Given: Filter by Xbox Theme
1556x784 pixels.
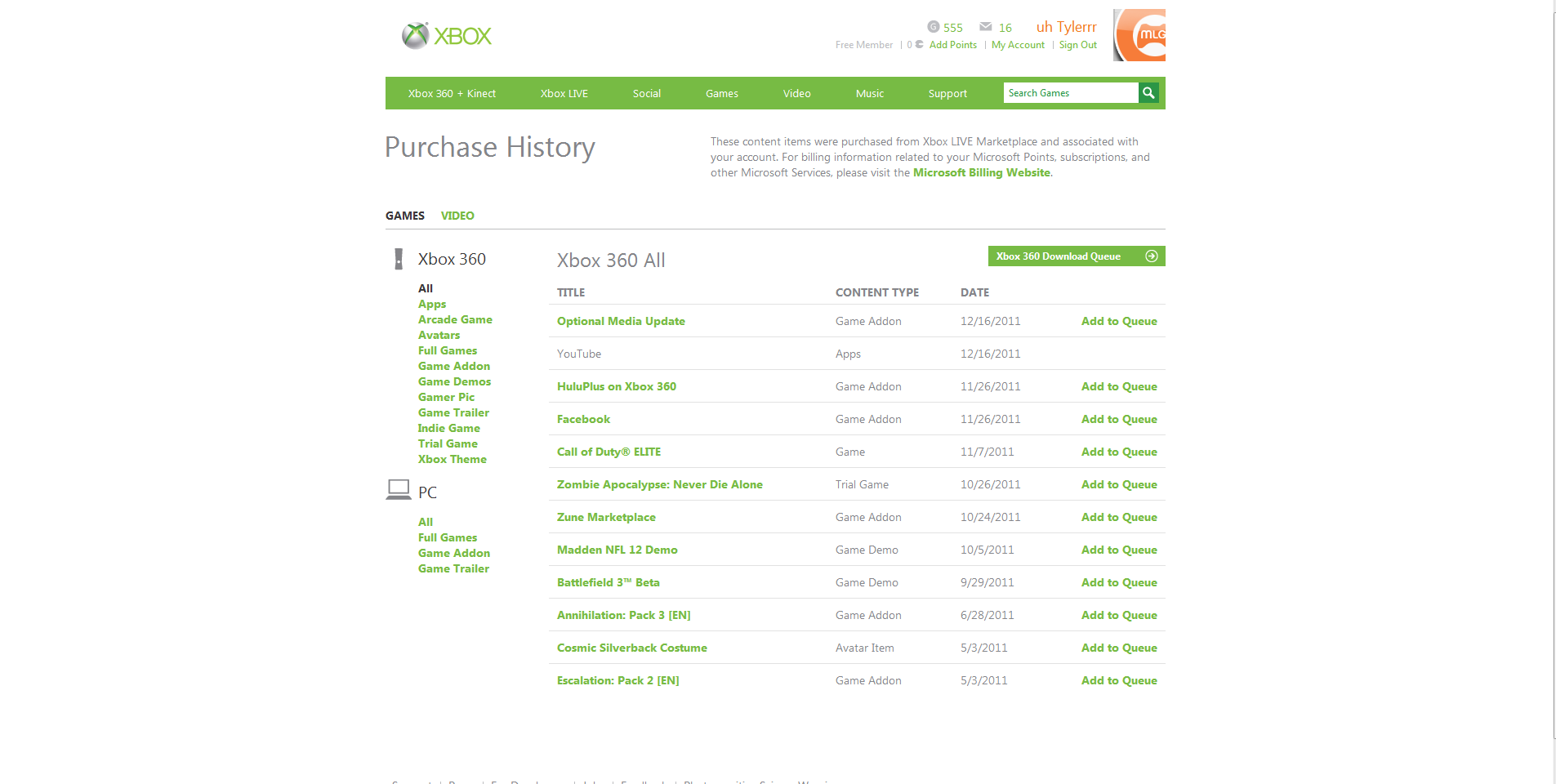Looking at the screenshot, I should coord(453,459).
